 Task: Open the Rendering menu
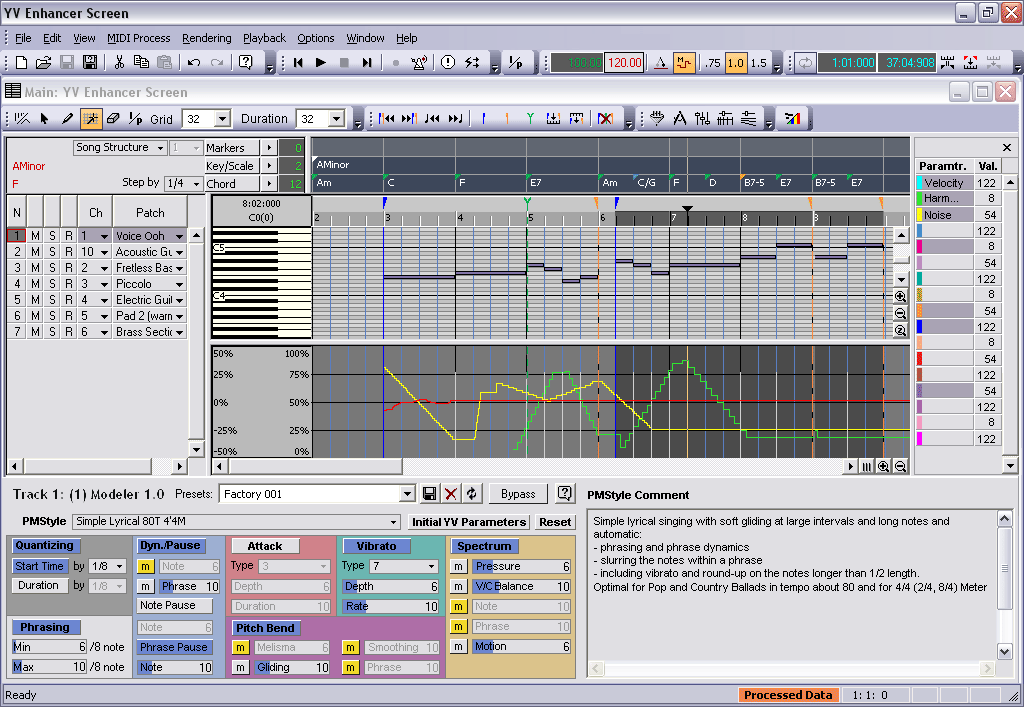coord(206,38)
